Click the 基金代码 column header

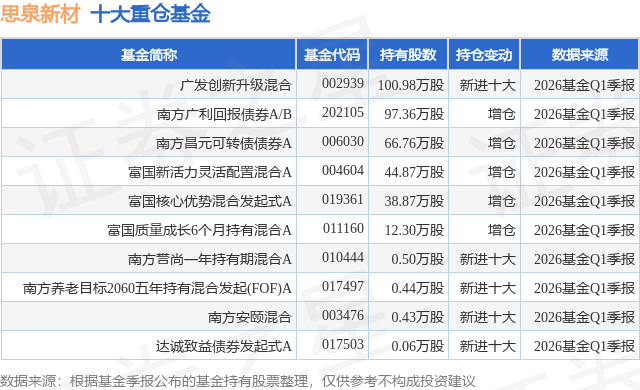tap(332, 55)
